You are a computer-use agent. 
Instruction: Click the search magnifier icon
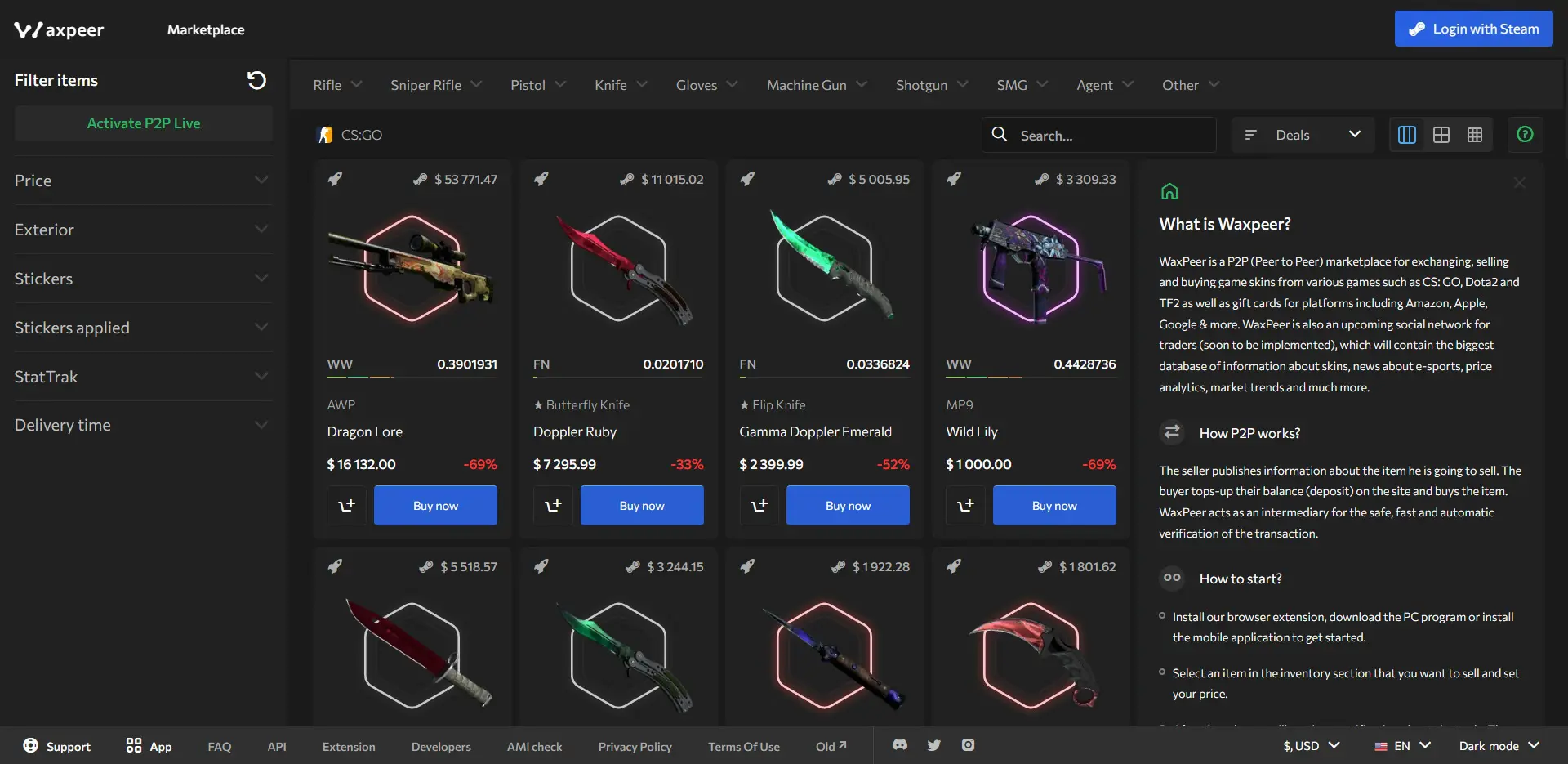click(999, 134)
